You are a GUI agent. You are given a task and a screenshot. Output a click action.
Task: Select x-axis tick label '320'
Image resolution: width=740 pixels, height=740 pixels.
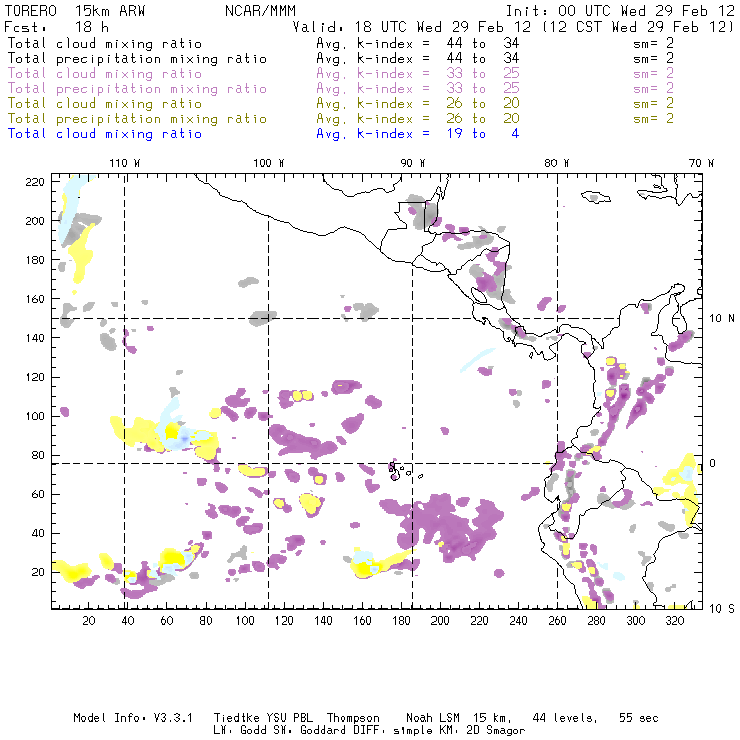[674, 621]
